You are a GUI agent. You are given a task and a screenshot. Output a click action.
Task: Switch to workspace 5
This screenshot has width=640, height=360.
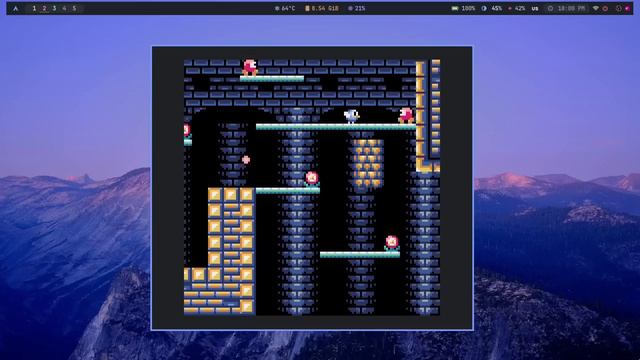pyautogui.click(x=74, y=8)
